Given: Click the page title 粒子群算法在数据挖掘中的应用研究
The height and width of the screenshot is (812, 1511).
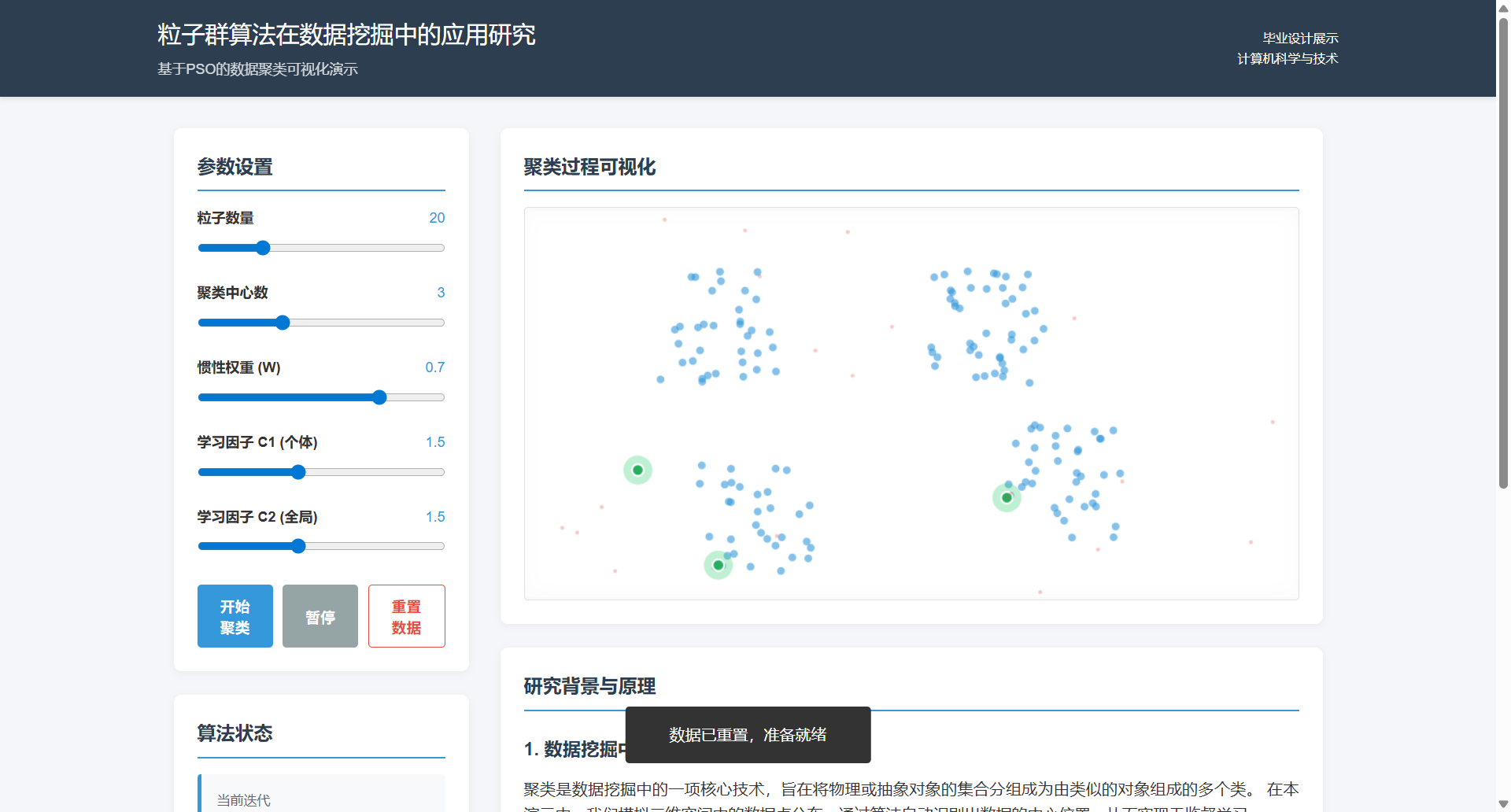Looking at the screenshot, I should click(346, 35).
